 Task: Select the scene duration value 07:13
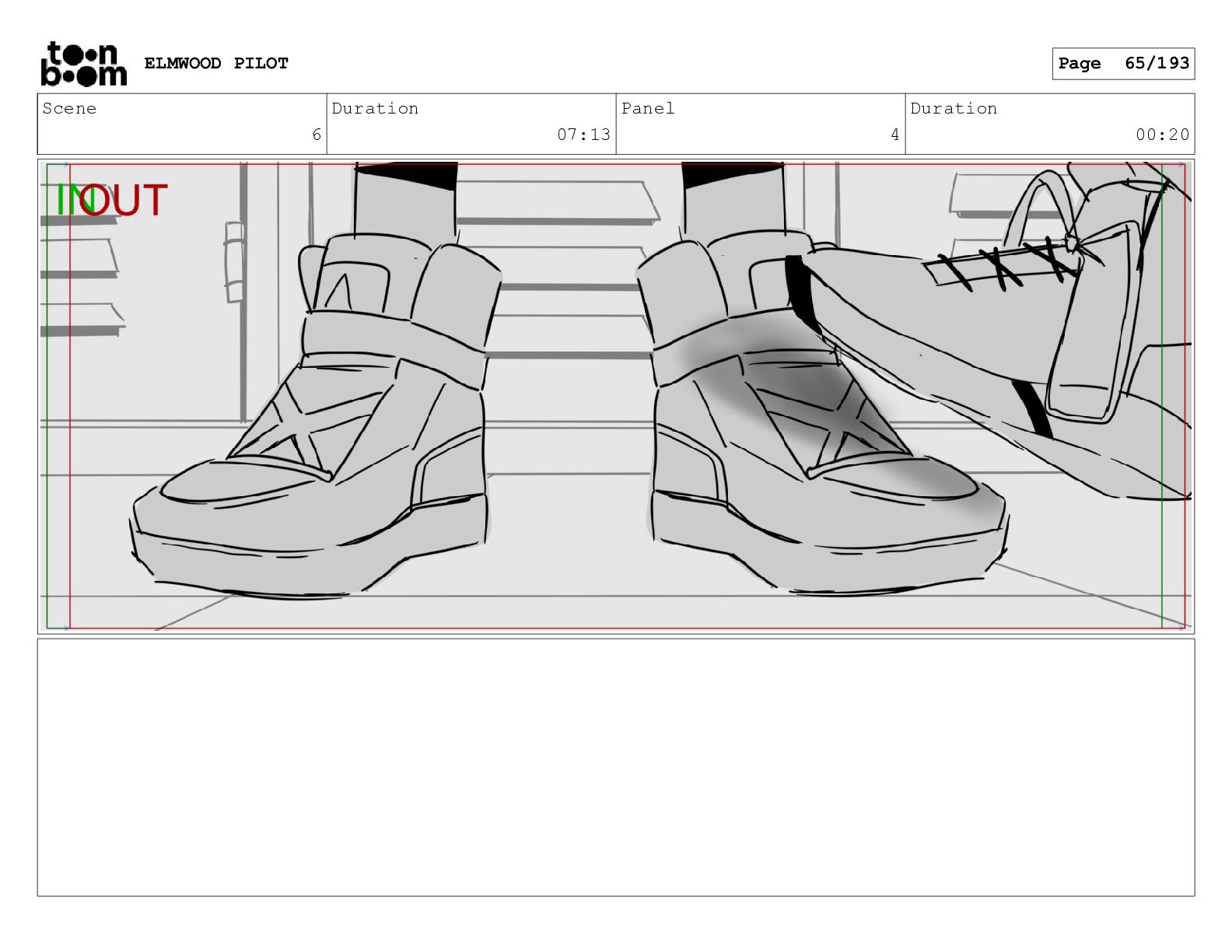click(x=583, y=135)
